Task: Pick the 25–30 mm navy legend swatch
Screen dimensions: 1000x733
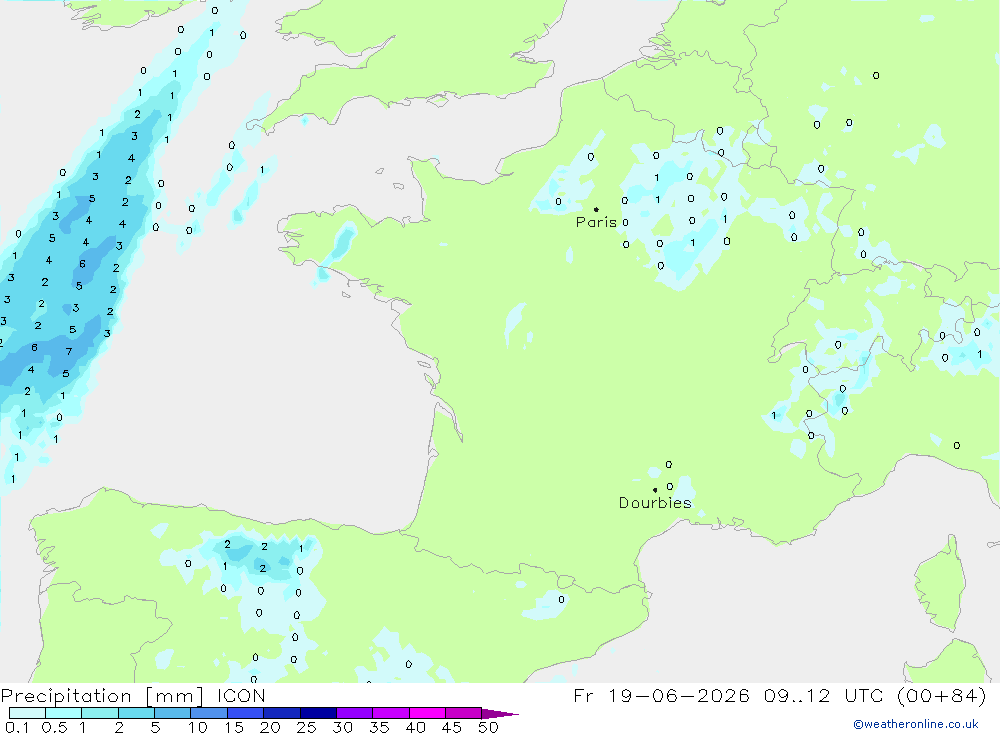Action: tap(318, 713)
